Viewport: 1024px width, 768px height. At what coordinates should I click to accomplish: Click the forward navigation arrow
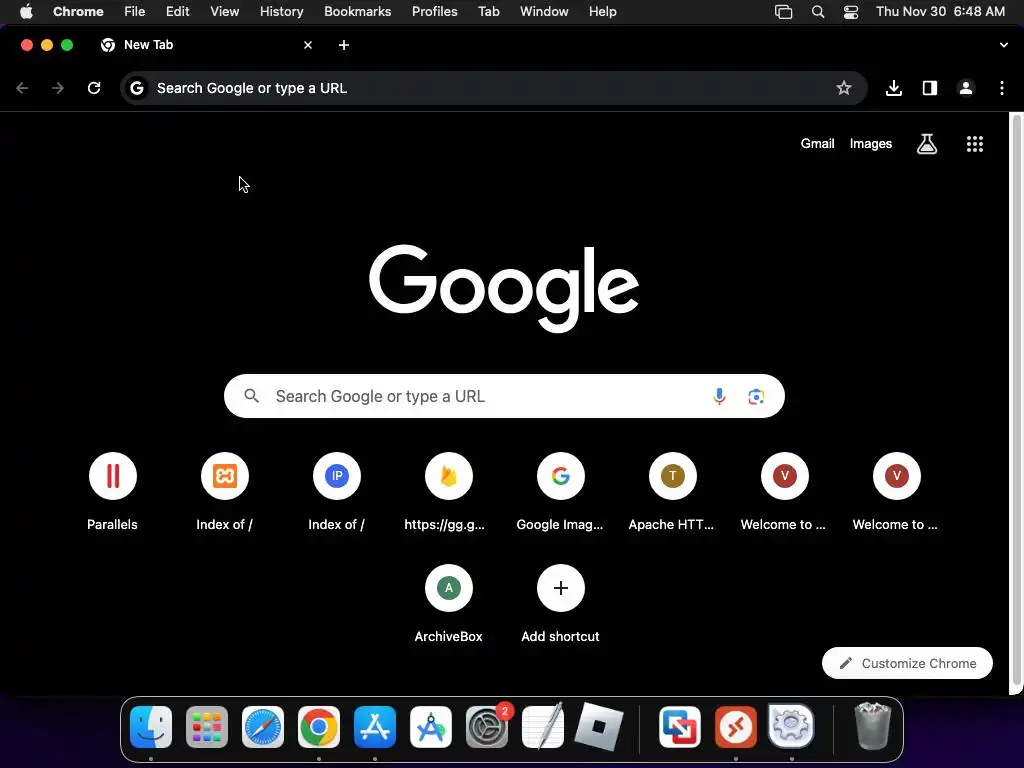point(58,88)
